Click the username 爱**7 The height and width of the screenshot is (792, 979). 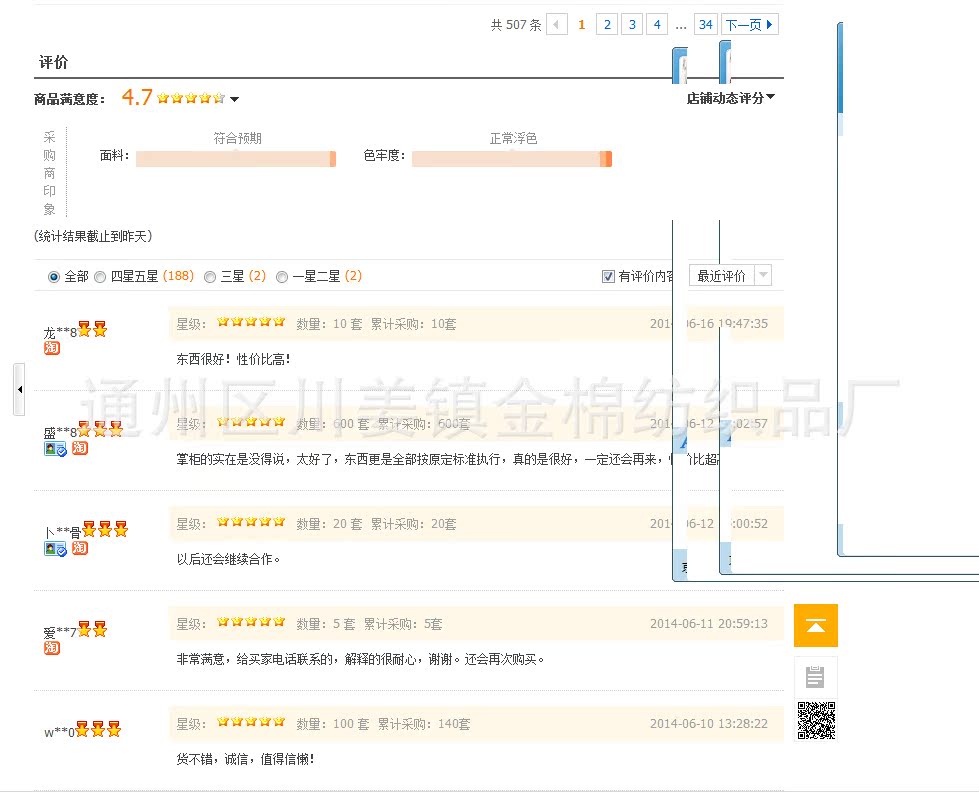click(60, 632)
